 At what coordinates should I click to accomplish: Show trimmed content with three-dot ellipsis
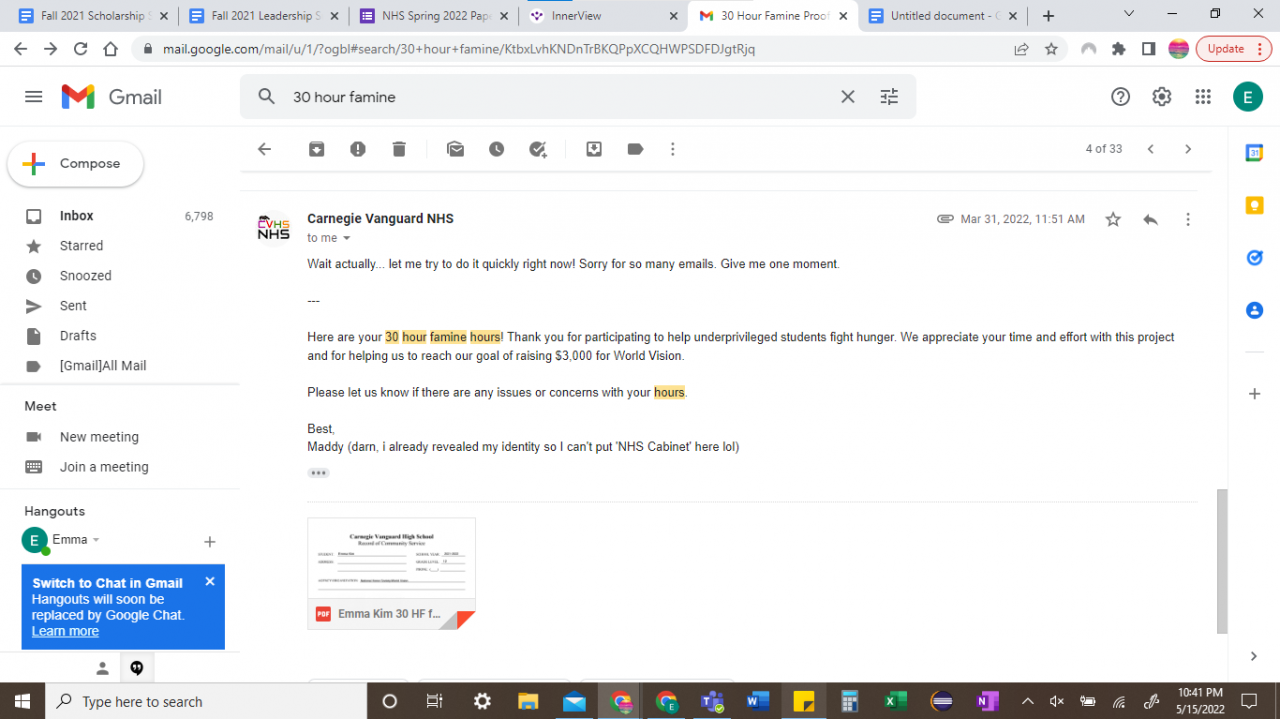click(318, 473)
